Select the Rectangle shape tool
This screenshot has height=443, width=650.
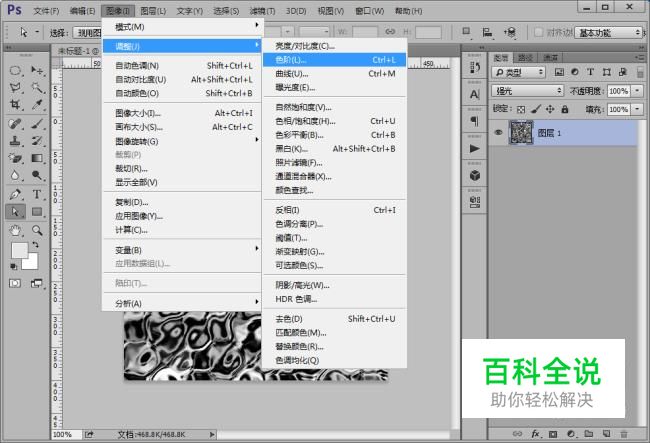coord(37,211)
